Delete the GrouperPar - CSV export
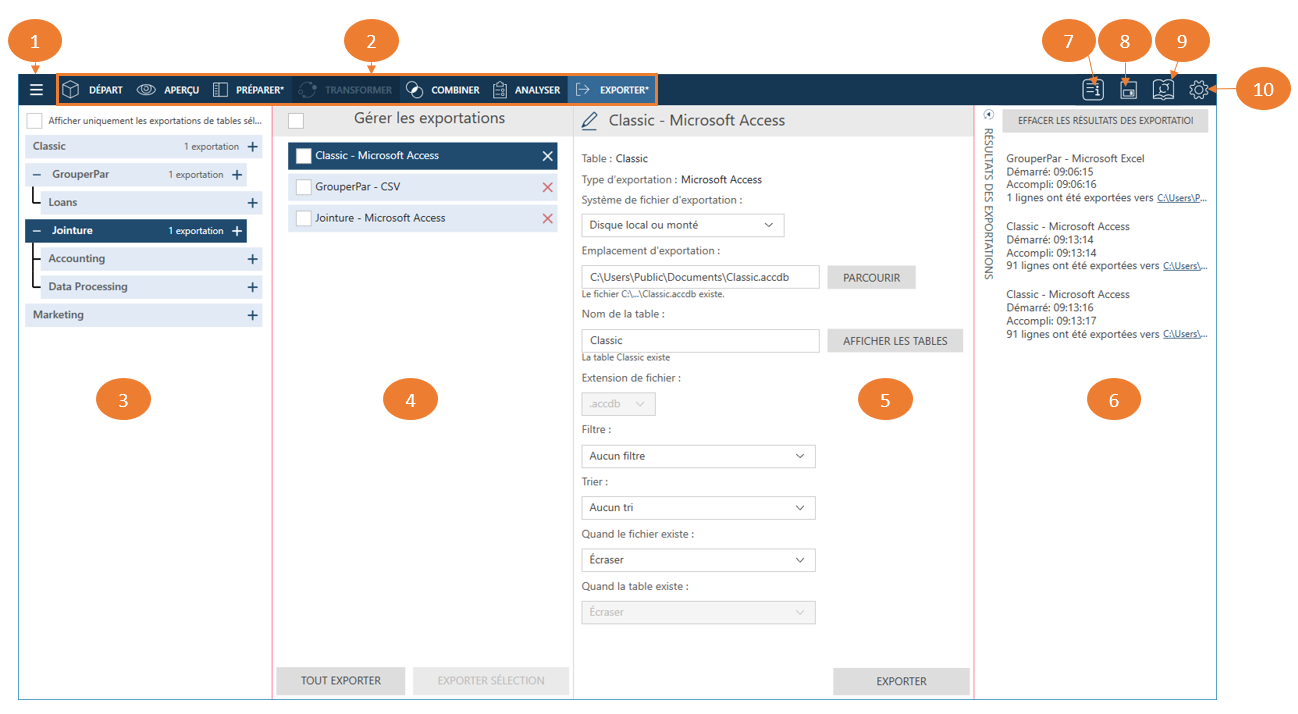 coord(547,187)
